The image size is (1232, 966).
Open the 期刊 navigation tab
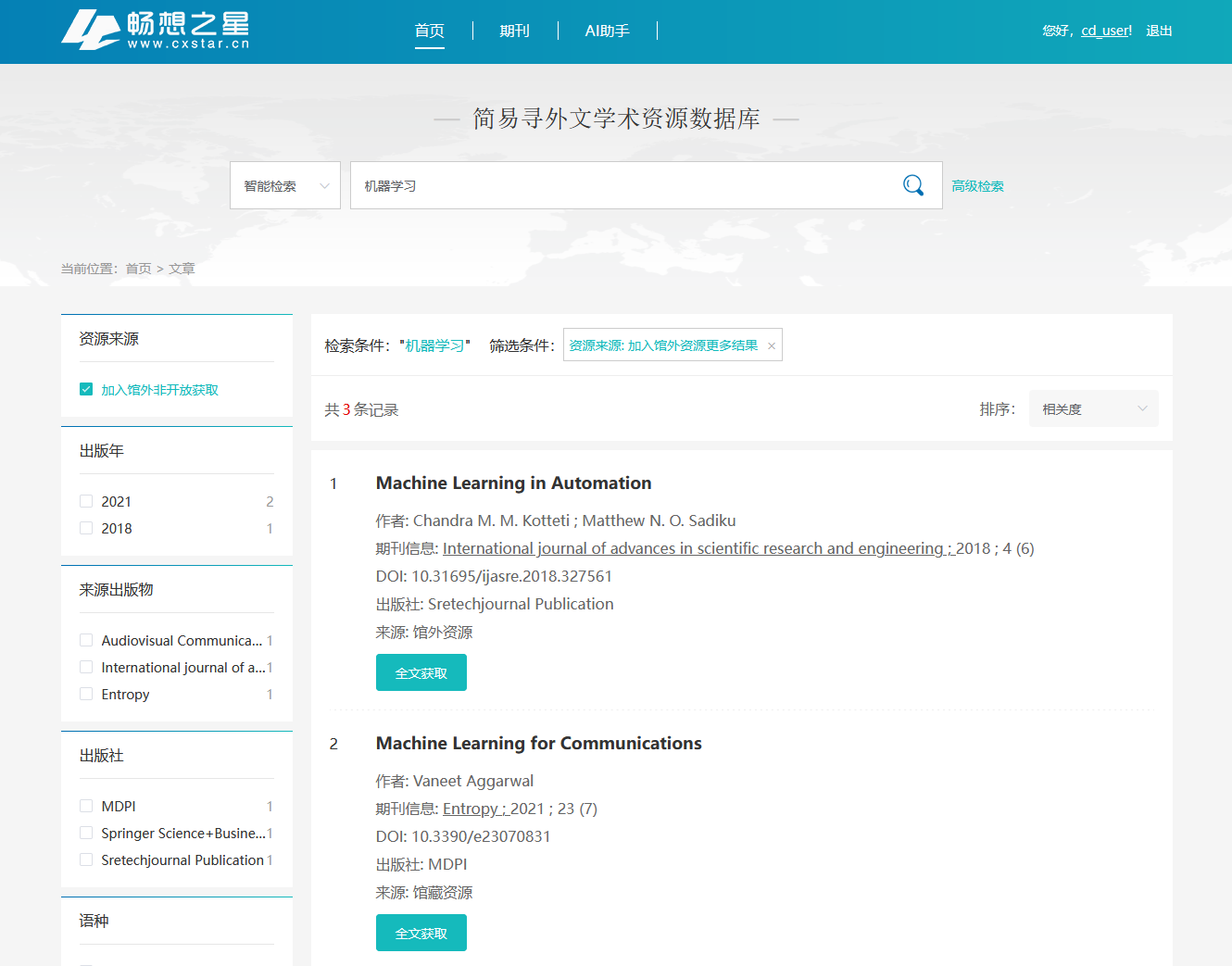point(514,31)
